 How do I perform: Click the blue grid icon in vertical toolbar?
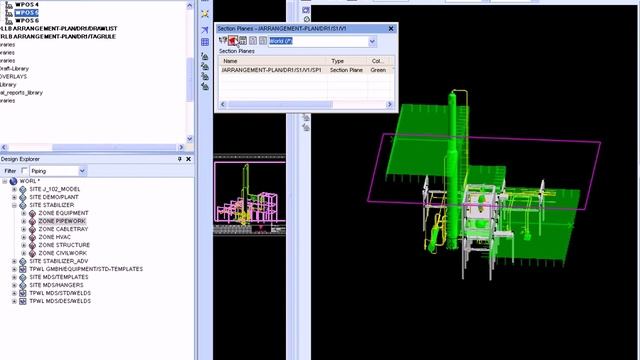coord(205,42)
